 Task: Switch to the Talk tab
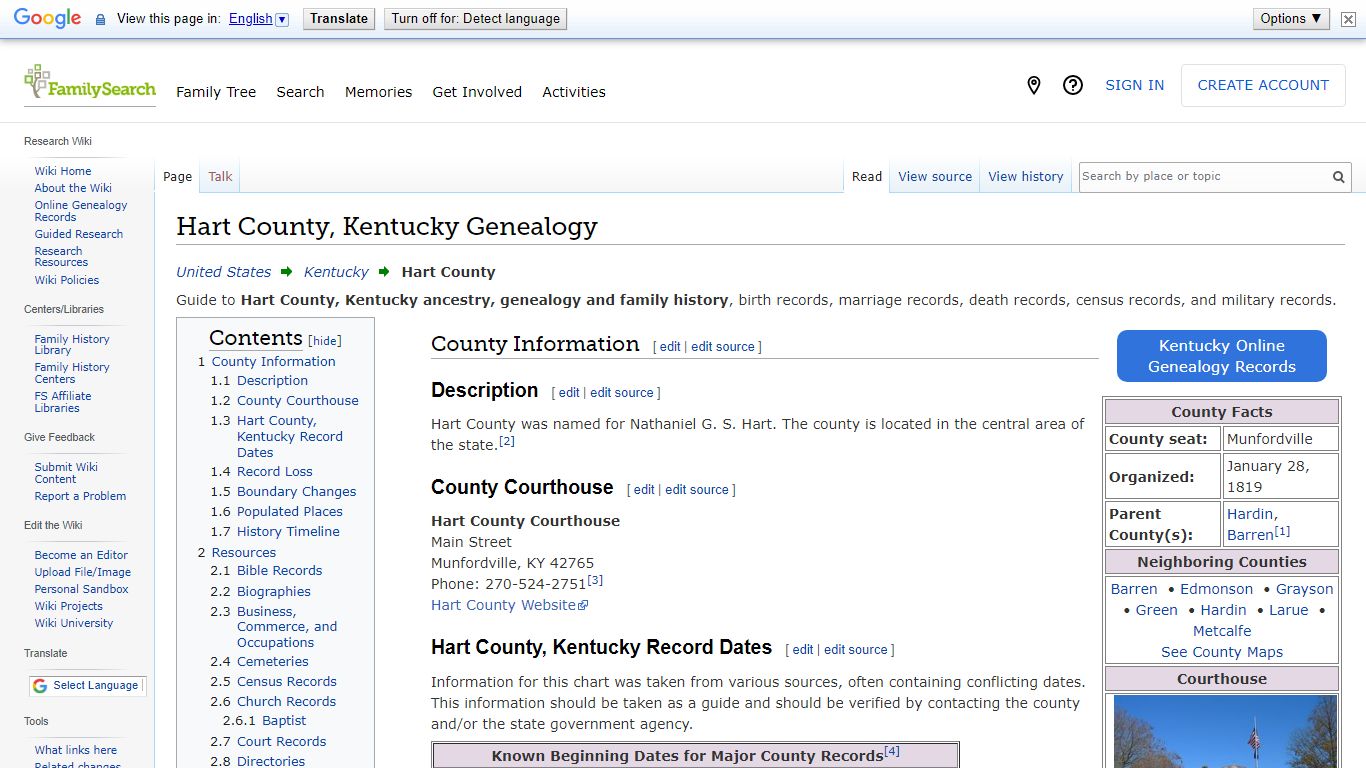tap(220, 177)
